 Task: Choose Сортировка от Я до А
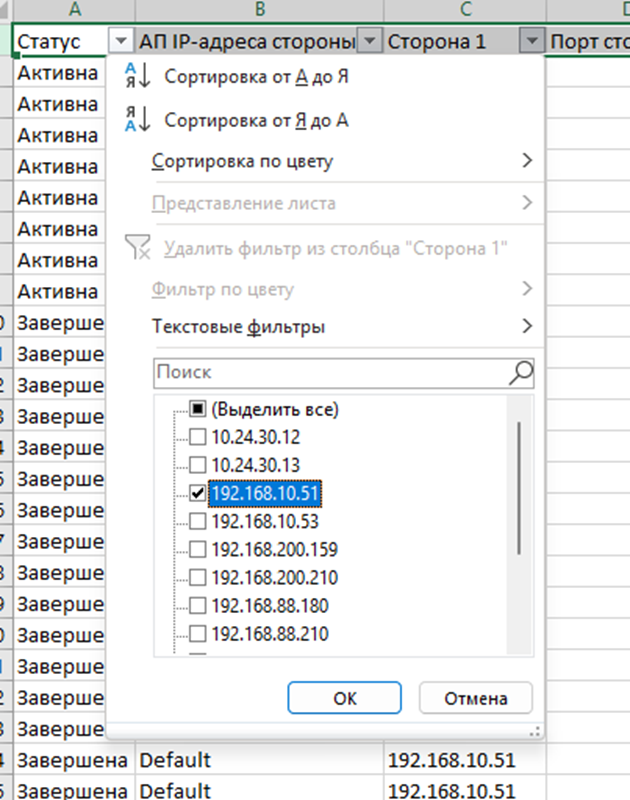point(256,120)
